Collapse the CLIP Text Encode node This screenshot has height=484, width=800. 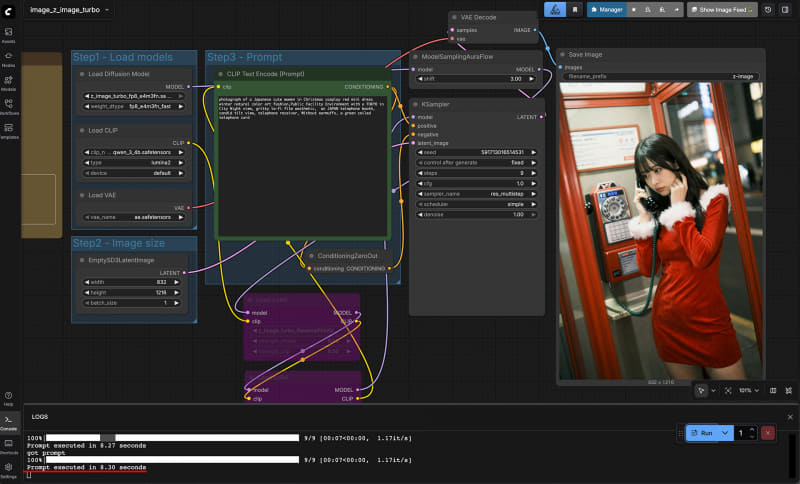click(x=220, y=74)
